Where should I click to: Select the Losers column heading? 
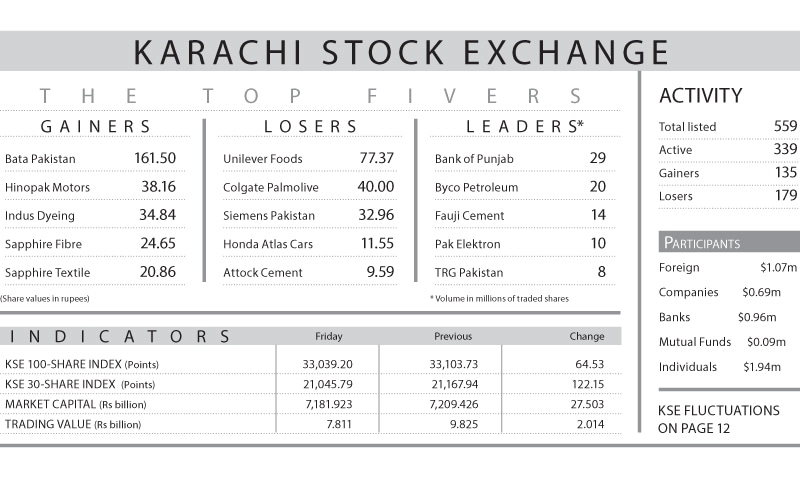310,127
